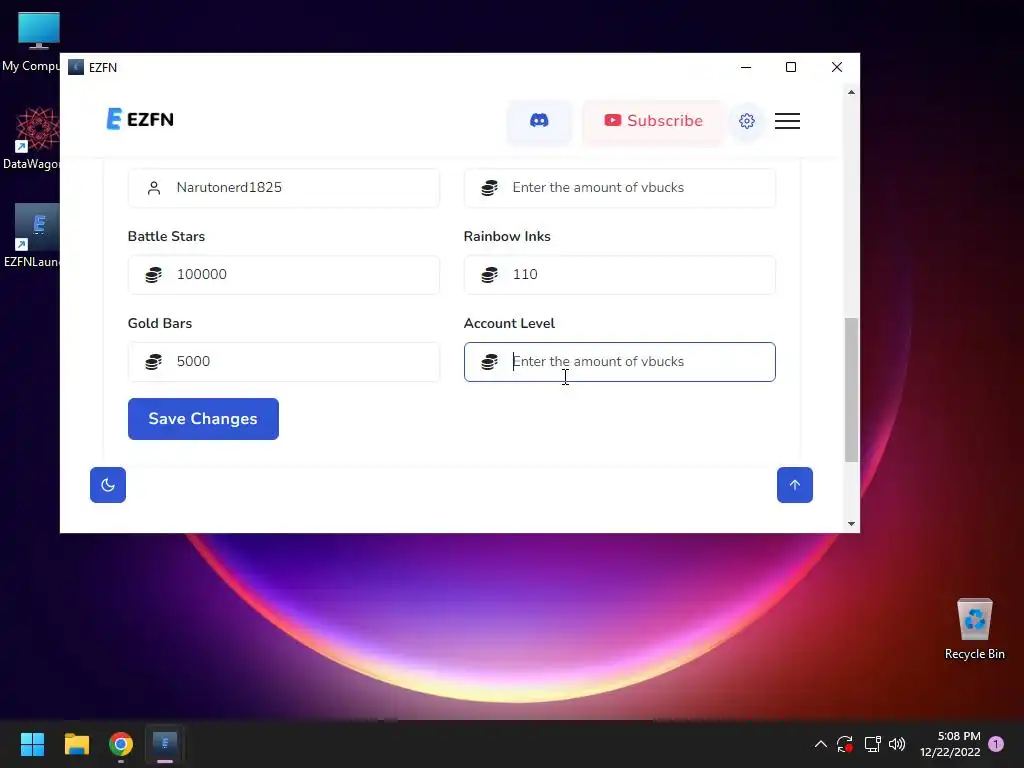Image resolution: width=1024 pixels, height=768 pixels.
Task: Close the EZFN window
Action: pyautogui.click(x=837, y=67)
